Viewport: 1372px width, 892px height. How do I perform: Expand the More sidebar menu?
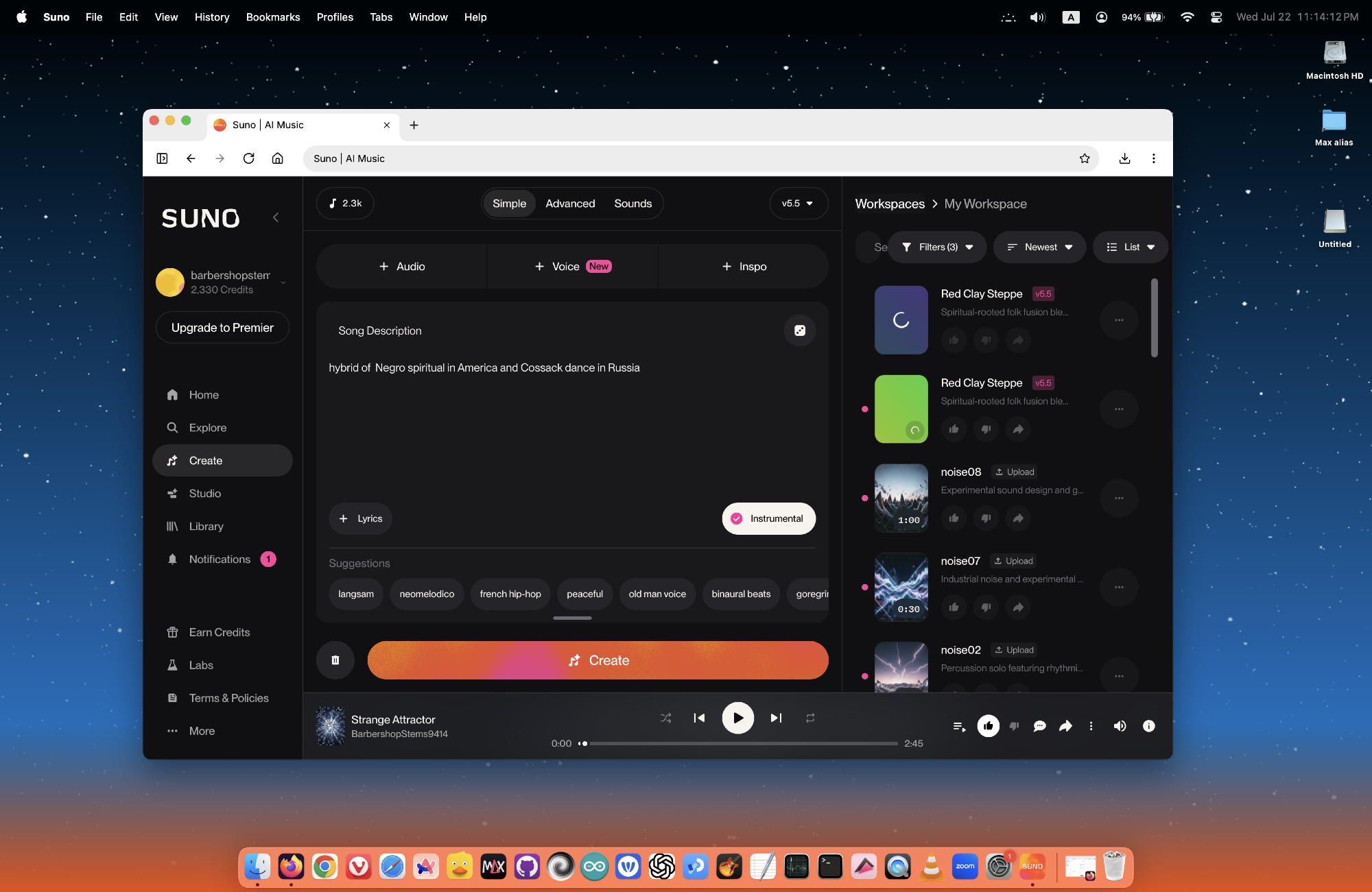[222, 731]
